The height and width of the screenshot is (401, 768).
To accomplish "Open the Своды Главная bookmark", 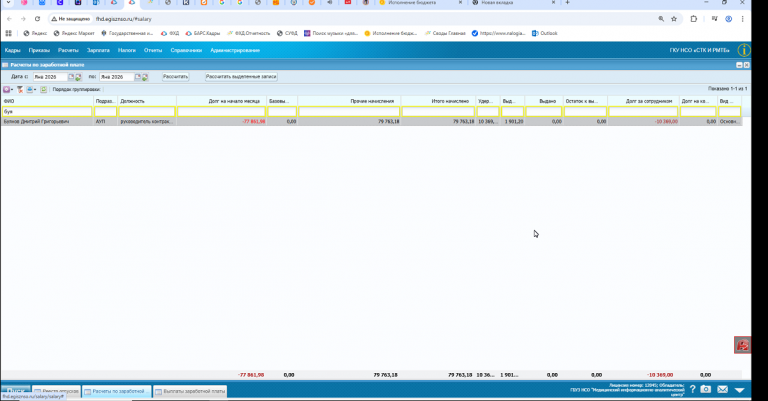I will coord(445,33).
